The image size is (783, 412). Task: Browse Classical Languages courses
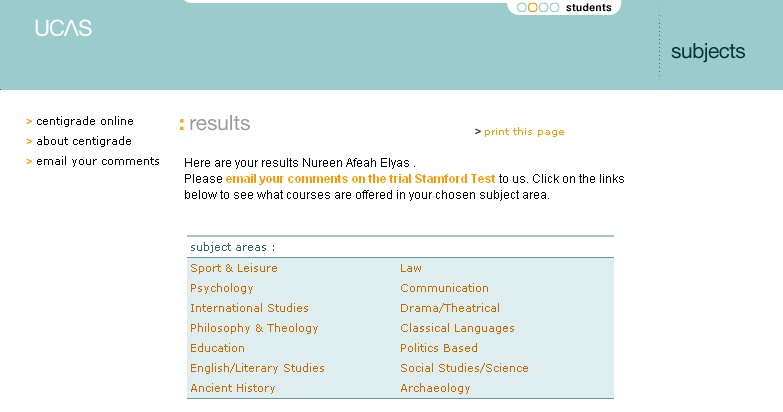(457, 328)
